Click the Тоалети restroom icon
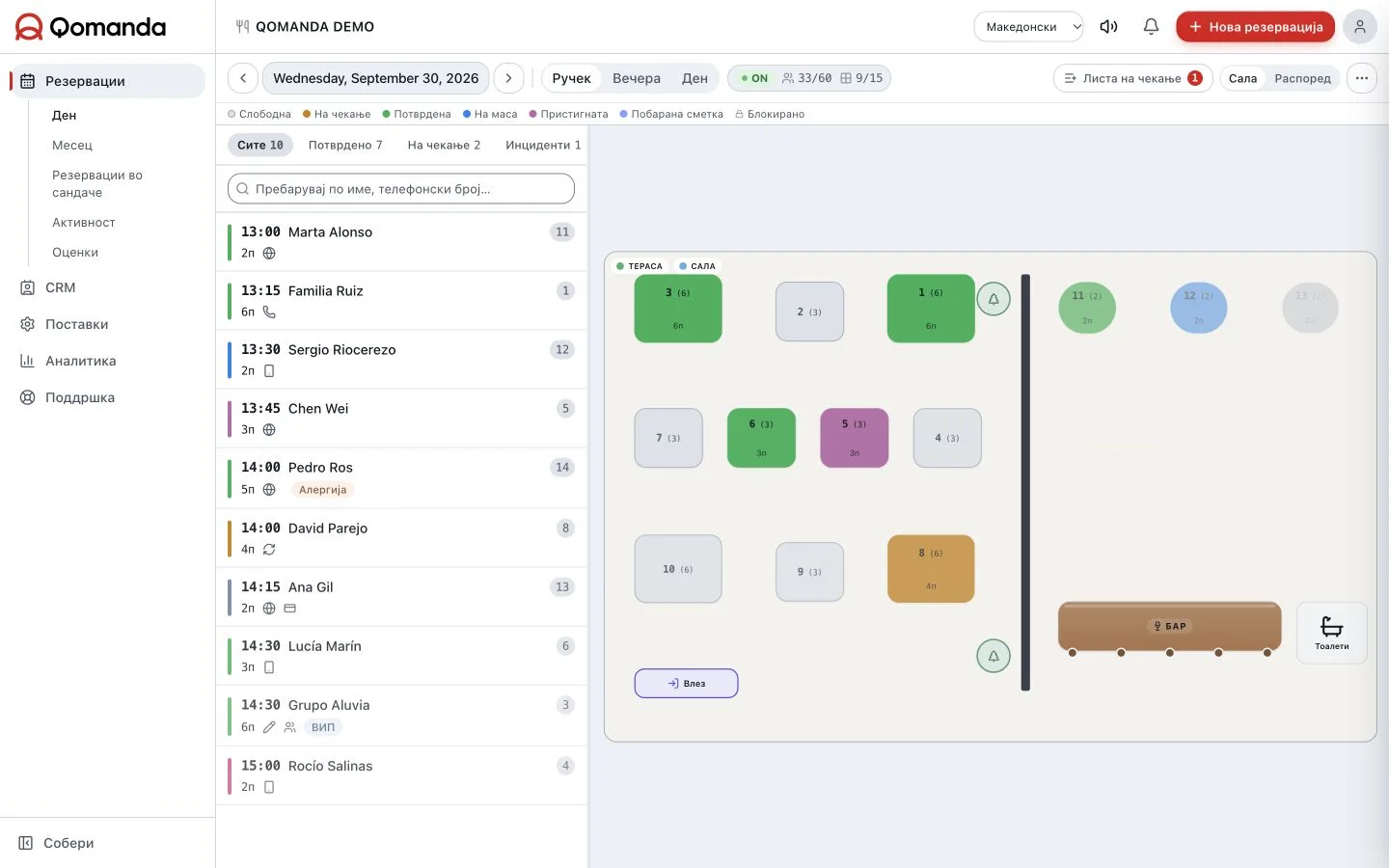This screenshot has height=868, width=1389. [x=1332, y=633]
